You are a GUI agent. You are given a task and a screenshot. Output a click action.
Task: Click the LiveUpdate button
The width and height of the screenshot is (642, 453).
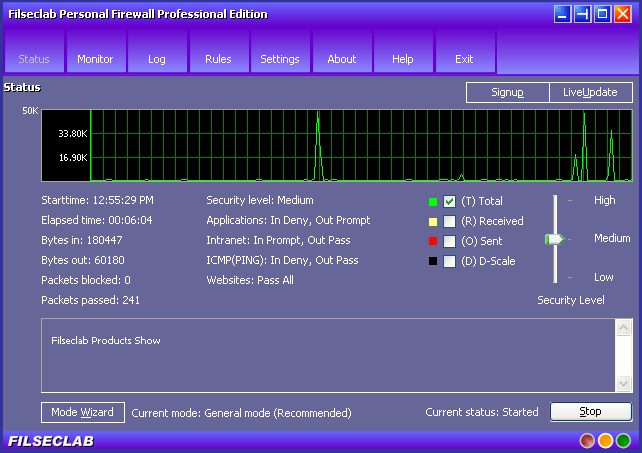(x=590, y=92)
